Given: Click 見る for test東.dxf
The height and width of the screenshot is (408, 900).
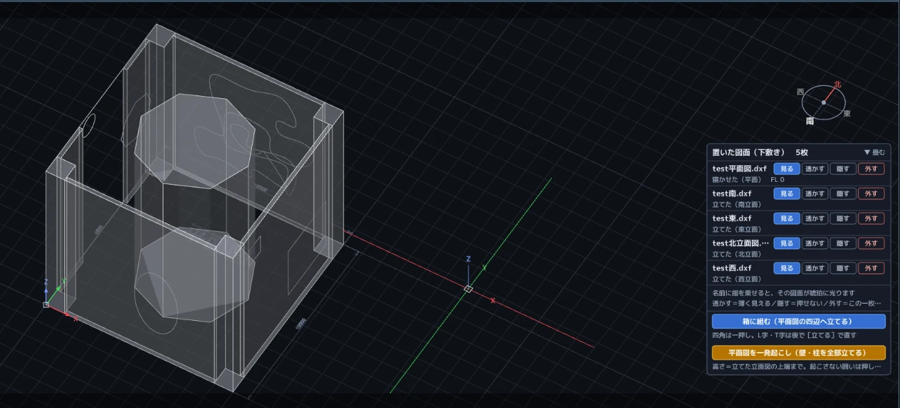Looking at the screenshot, I should tap(786, 219).
